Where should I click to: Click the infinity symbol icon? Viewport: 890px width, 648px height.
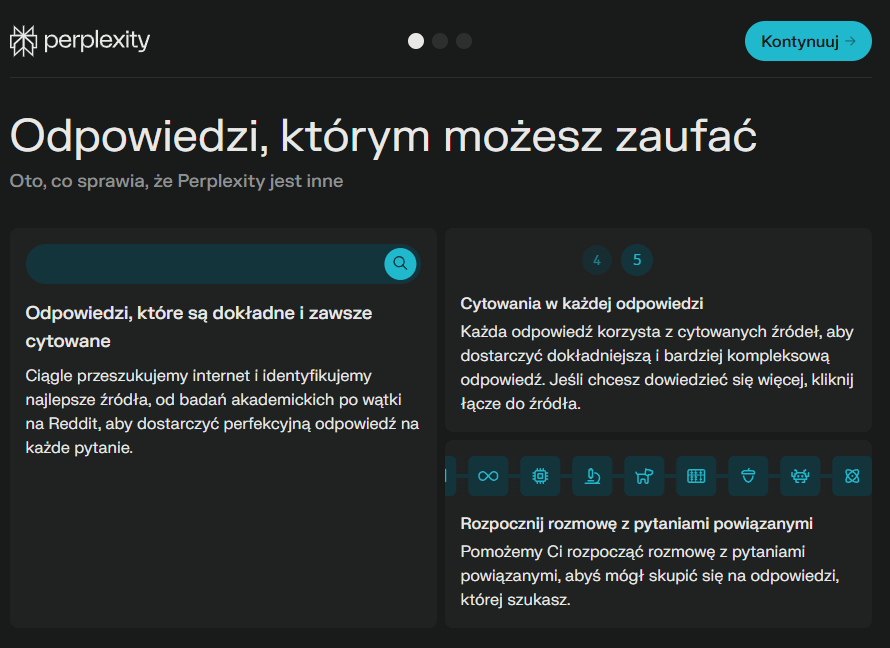(x=488, y=476)
